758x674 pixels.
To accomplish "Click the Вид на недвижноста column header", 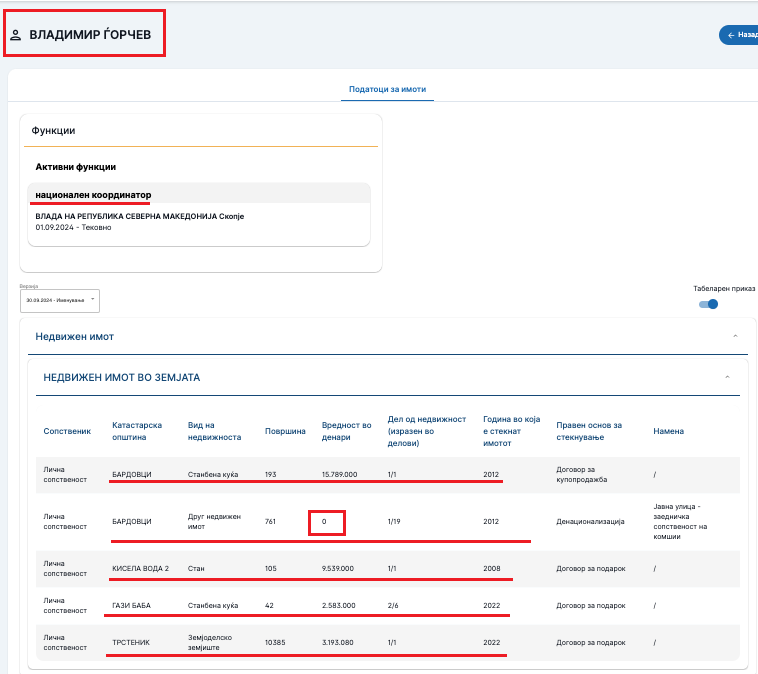I will pyautogui.click(x=214, y=431).
